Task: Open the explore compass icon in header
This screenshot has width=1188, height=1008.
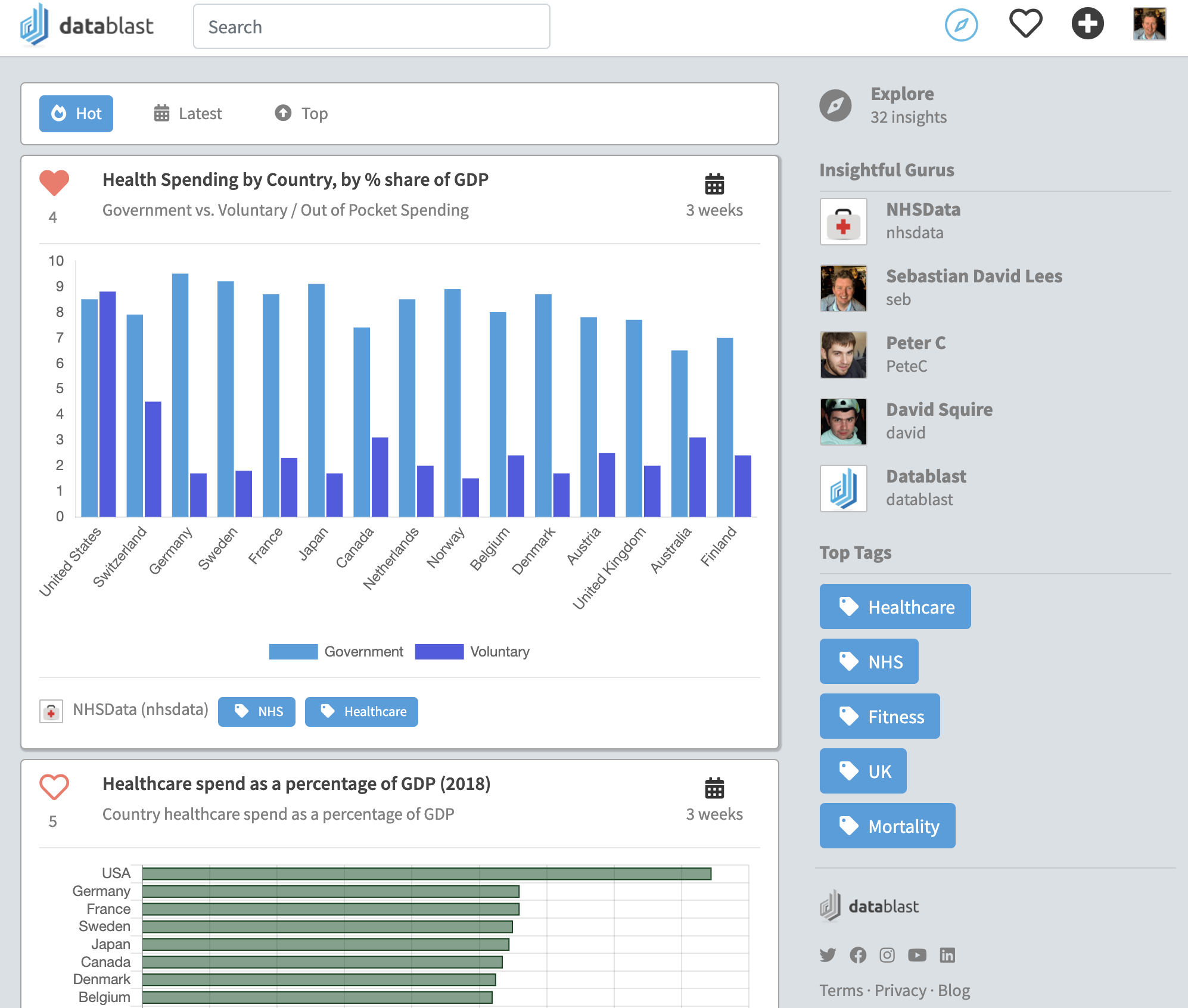Action: [x=961, y=25]
